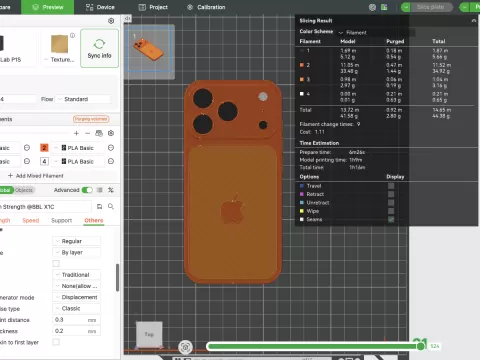Viewport: 480px width, 360px height.
Task: Click the AMS sync filaments icon
Action: tap(99, 133)
